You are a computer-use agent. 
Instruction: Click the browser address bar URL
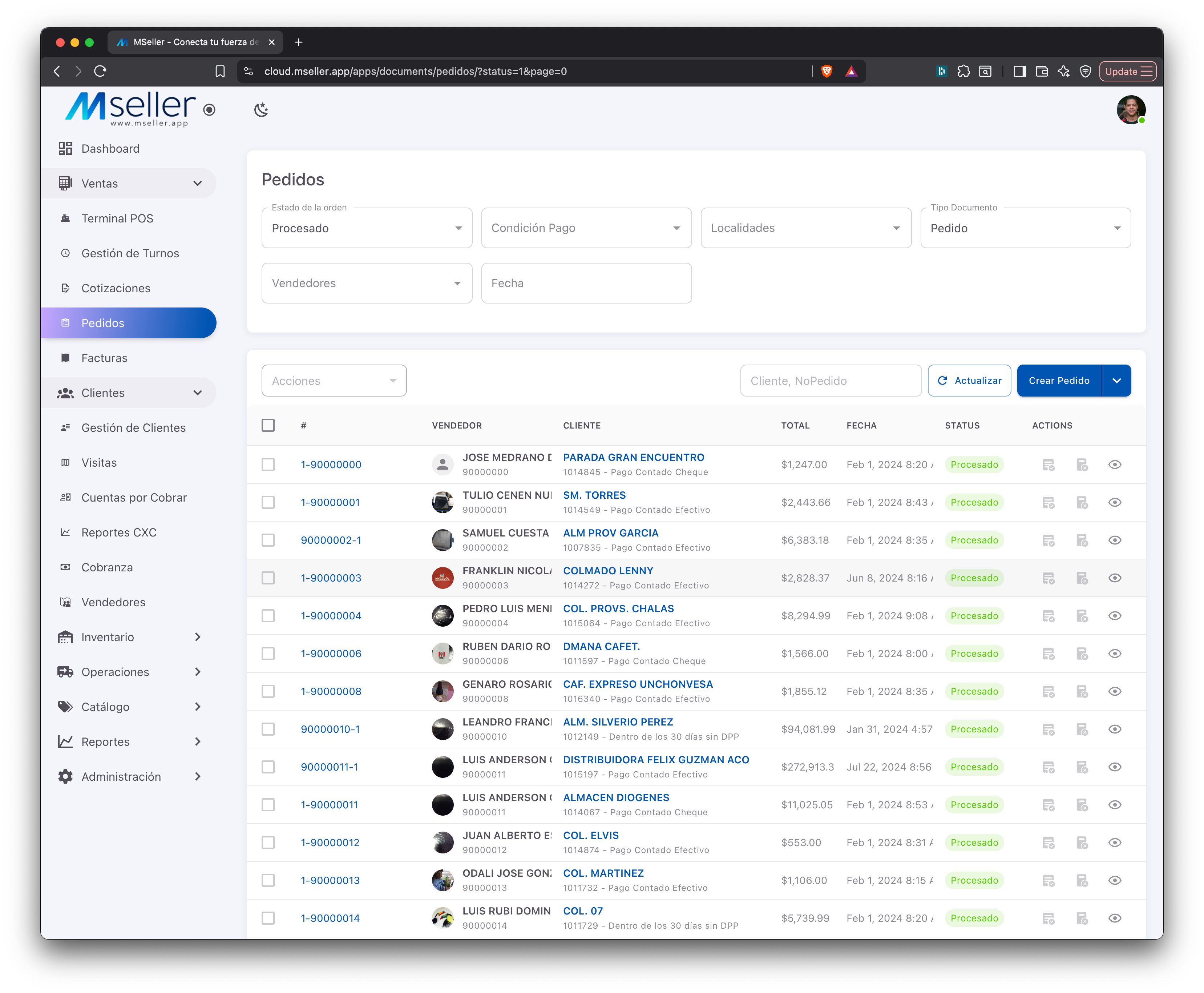415,71
